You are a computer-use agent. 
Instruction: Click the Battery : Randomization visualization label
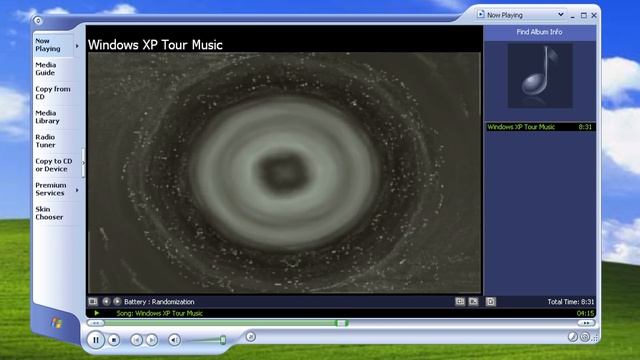click(159, 302)
